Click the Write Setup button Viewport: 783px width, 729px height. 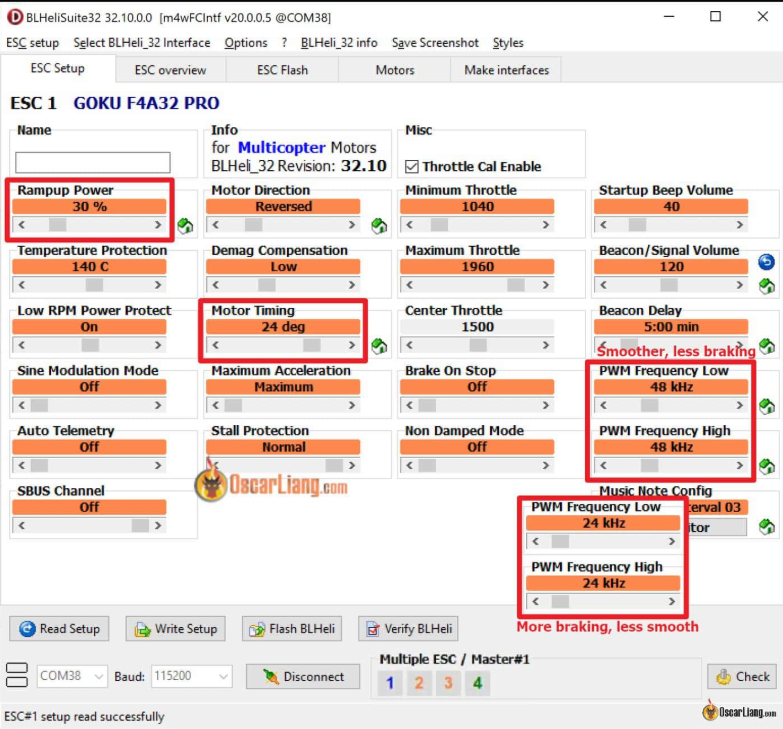click(x=175, y=629)
